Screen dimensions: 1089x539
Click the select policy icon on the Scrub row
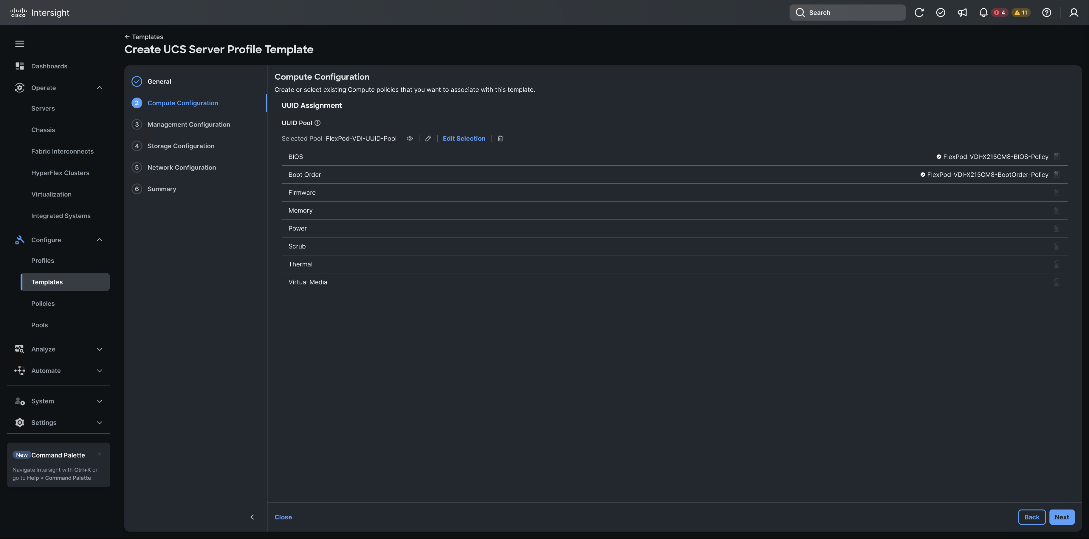(1056, 247)
